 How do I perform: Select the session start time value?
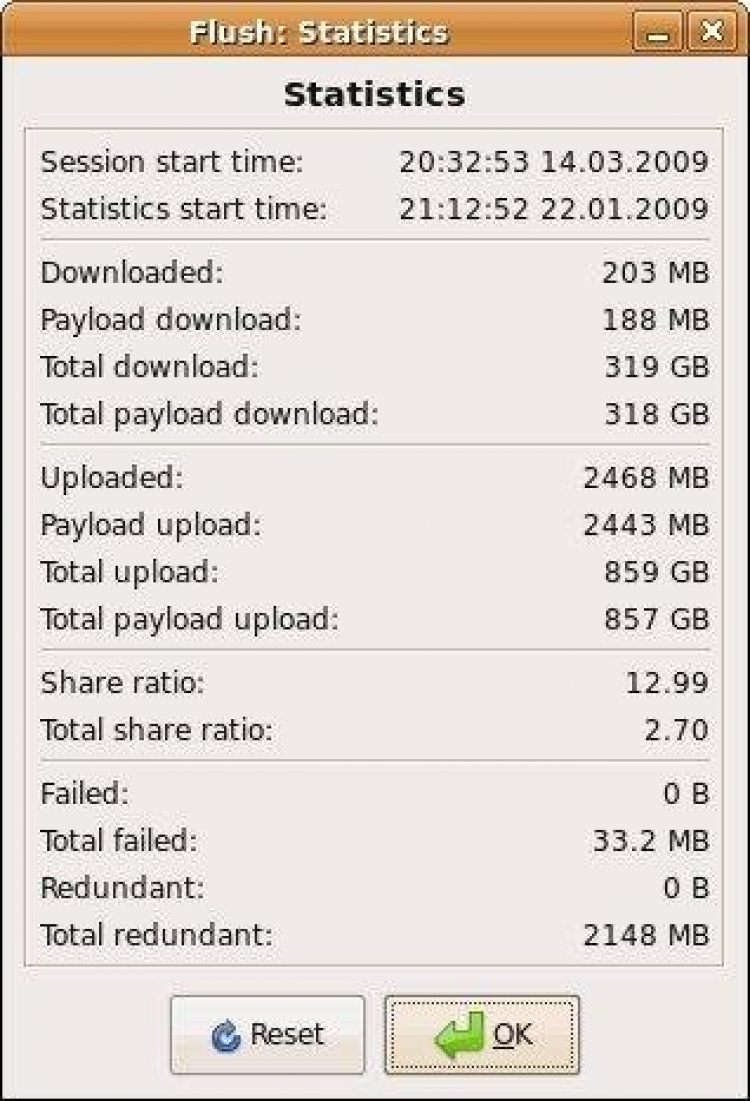pos(553,162)
